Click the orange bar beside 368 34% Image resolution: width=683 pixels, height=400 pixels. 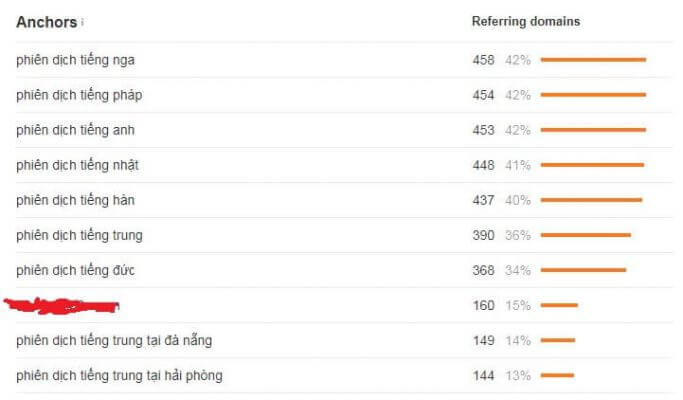(x=583, y=270)
